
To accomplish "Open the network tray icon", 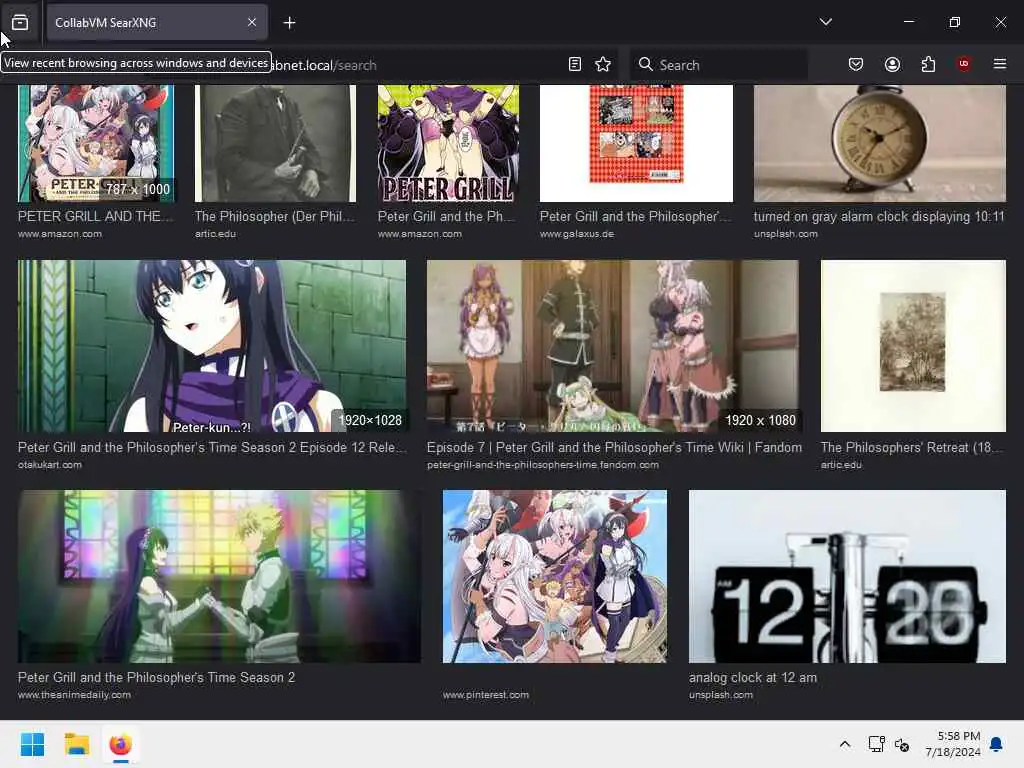I will point(876,744).
